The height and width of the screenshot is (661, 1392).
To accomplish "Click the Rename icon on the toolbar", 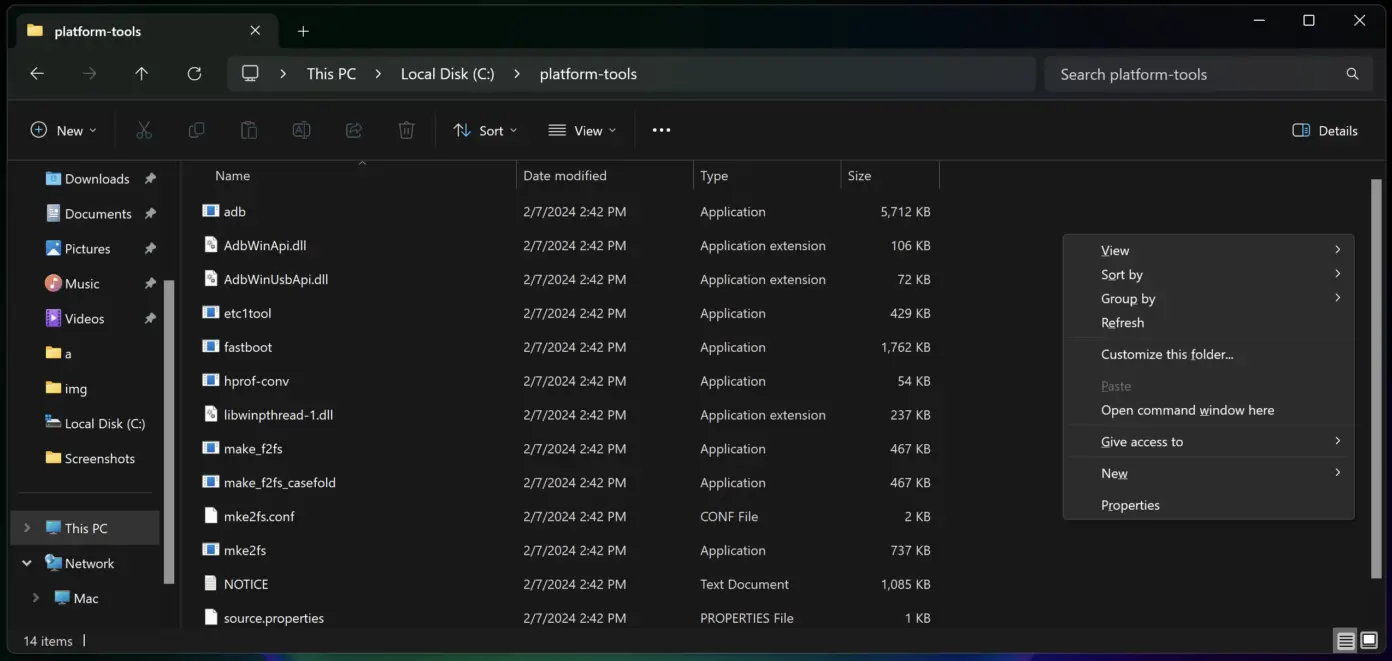I will coord(301,130).
